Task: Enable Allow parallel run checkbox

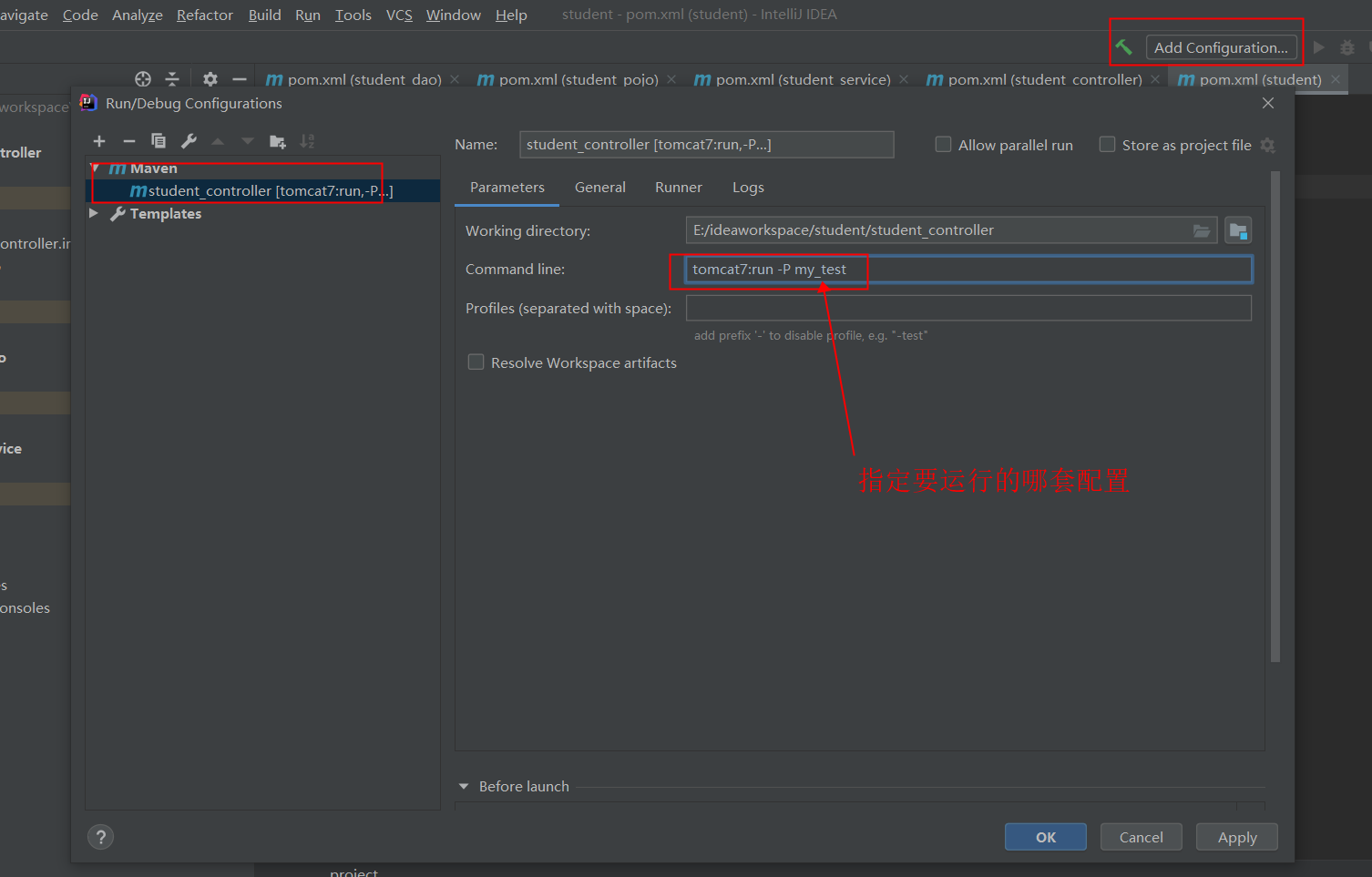Action: coord(944,144)
